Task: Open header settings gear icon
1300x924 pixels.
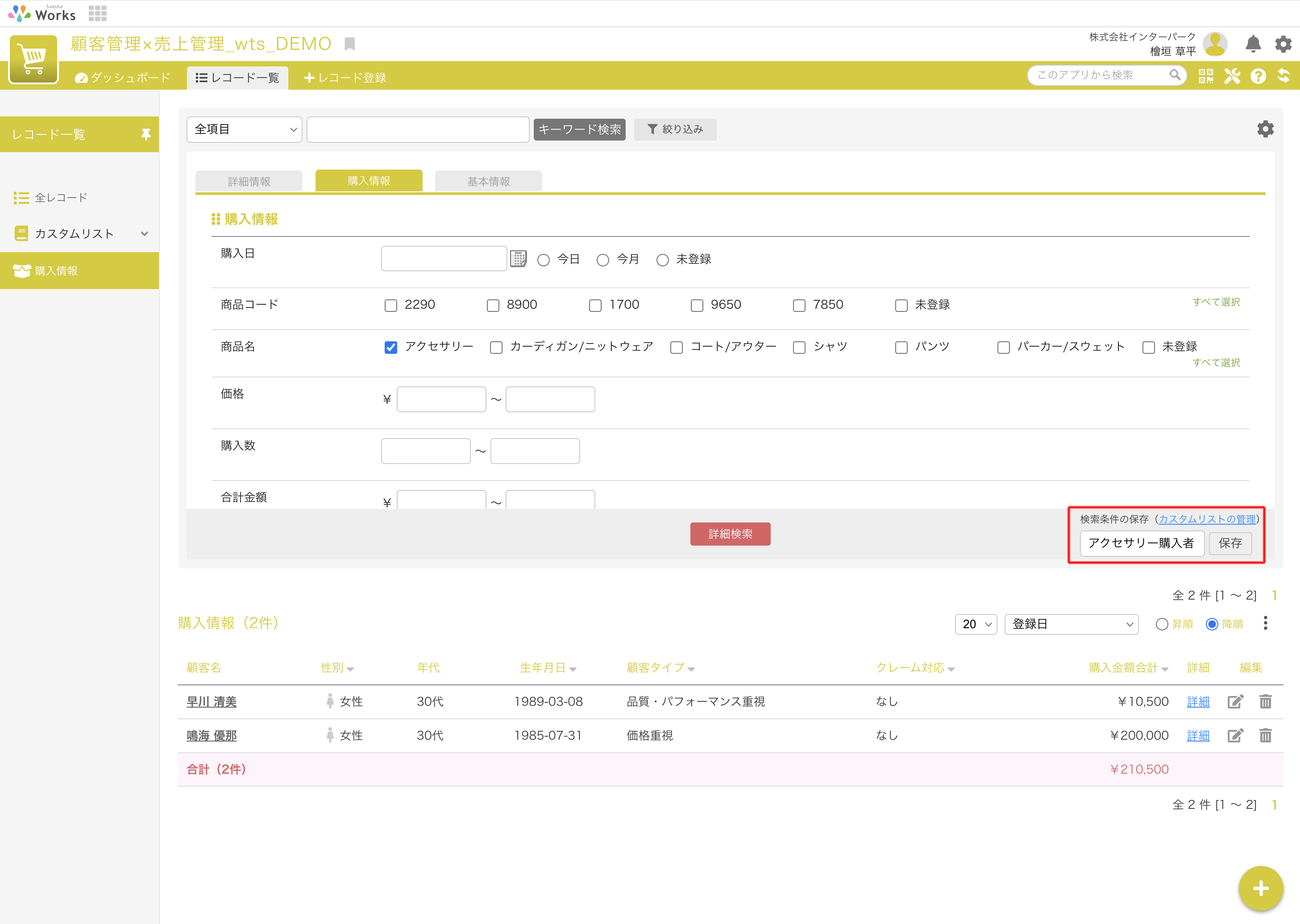Action: (x=1283, y=44)
